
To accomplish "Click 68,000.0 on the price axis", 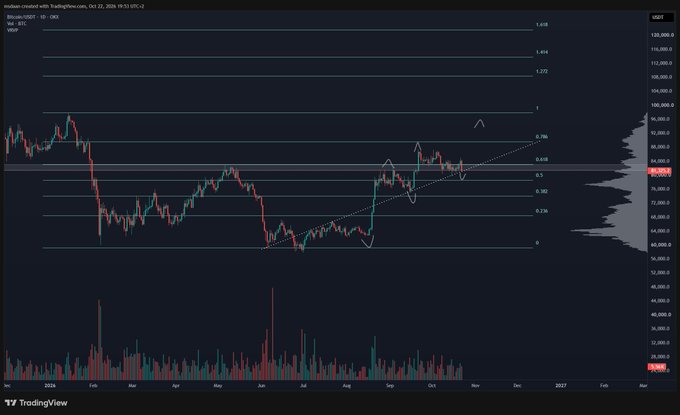I will (x=661, y=217).
